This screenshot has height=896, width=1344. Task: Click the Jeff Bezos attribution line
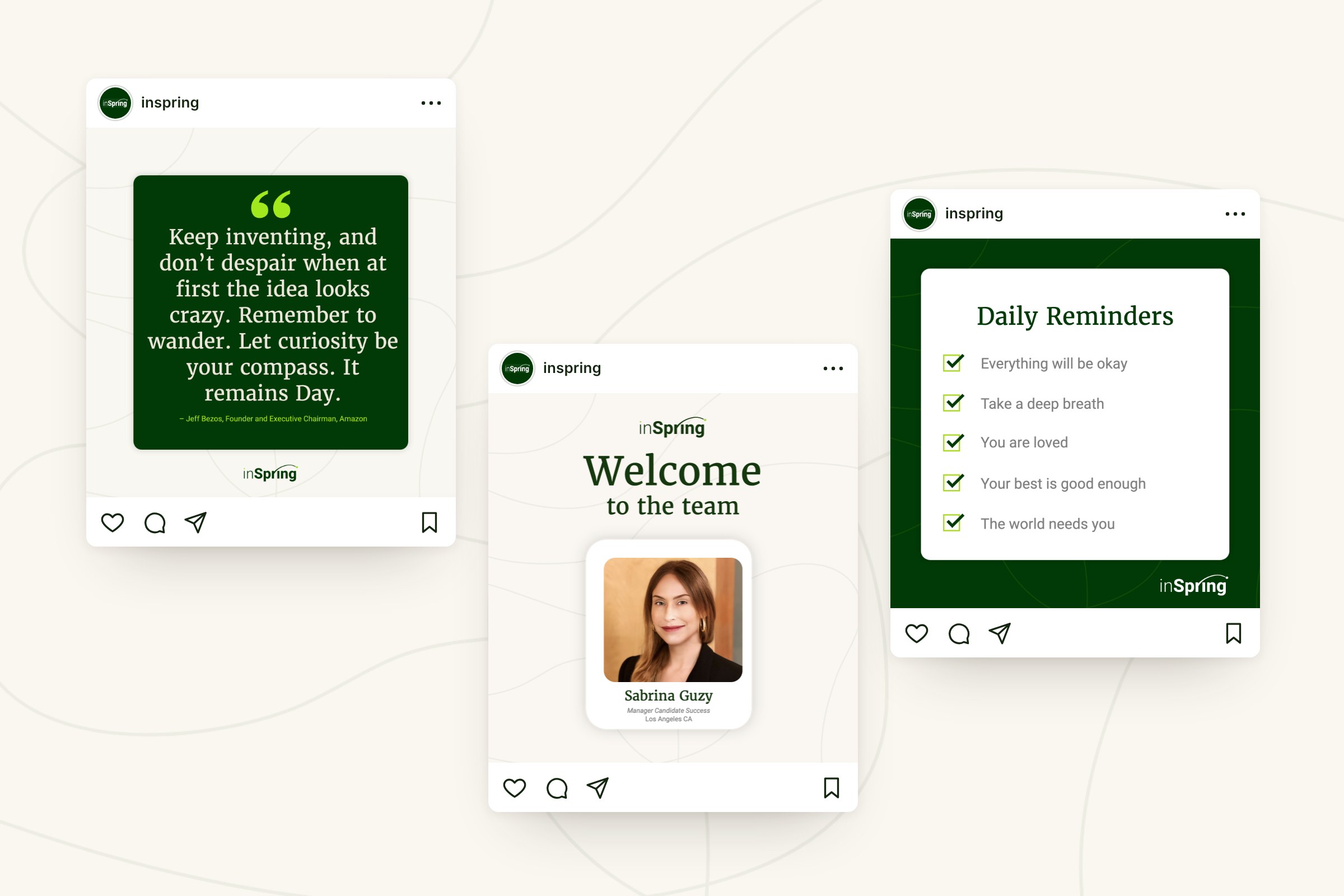(273, 419)
